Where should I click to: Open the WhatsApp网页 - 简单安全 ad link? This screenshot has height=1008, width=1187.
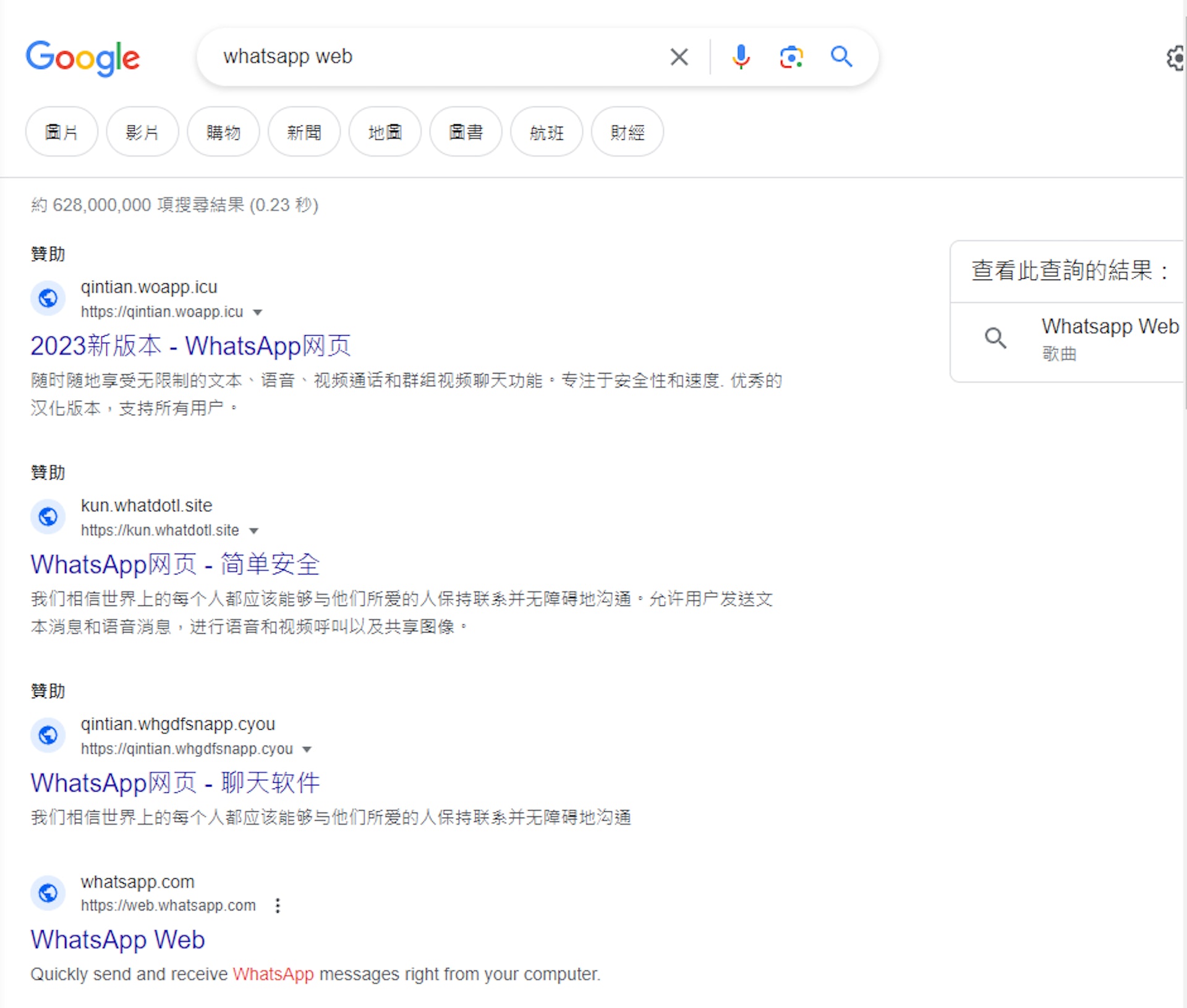(176, 564)
